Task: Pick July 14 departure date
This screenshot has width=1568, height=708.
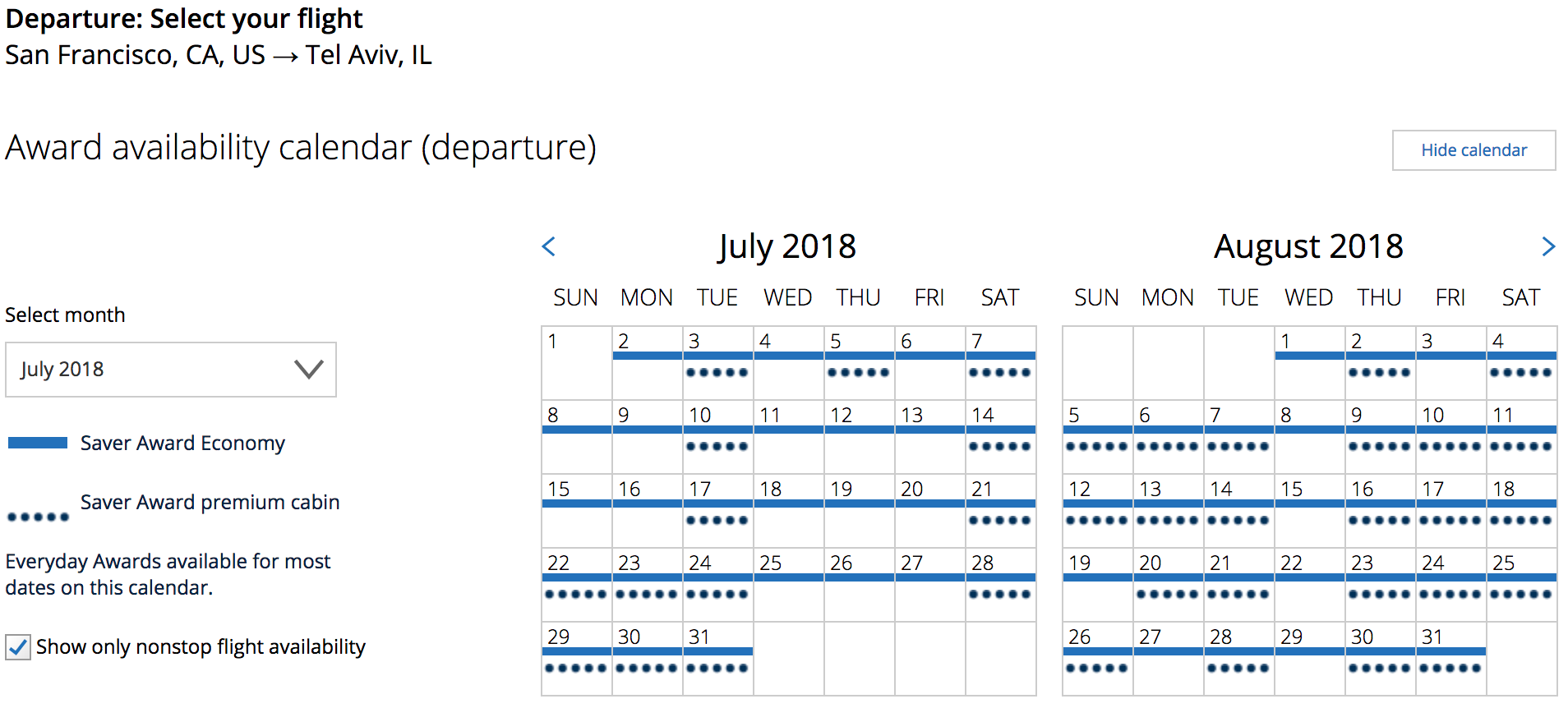Action: pyautogui.click(x=1000, y=436)
